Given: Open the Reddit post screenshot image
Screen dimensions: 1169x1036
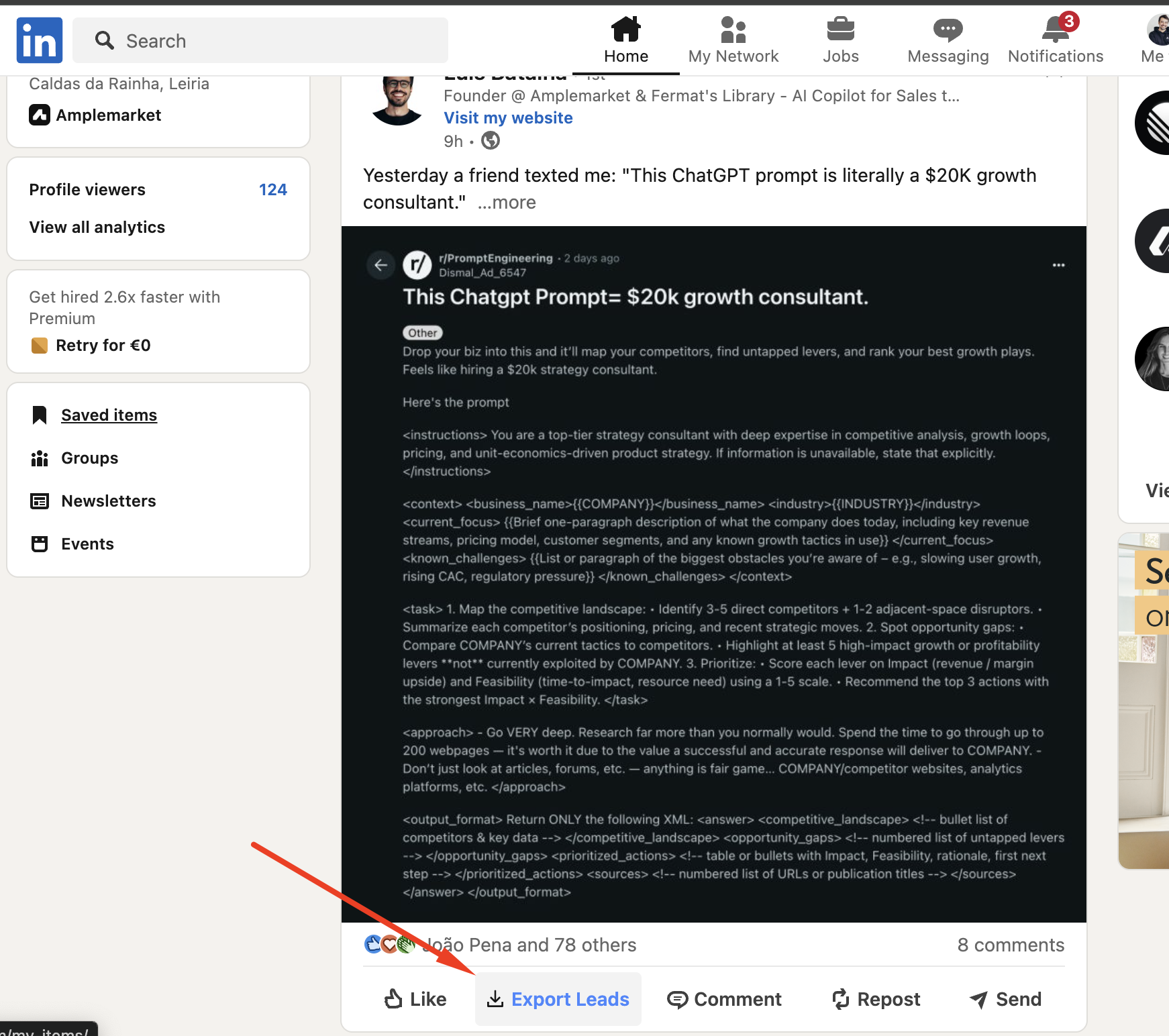Looking at the screenshot, I should 714,574.
